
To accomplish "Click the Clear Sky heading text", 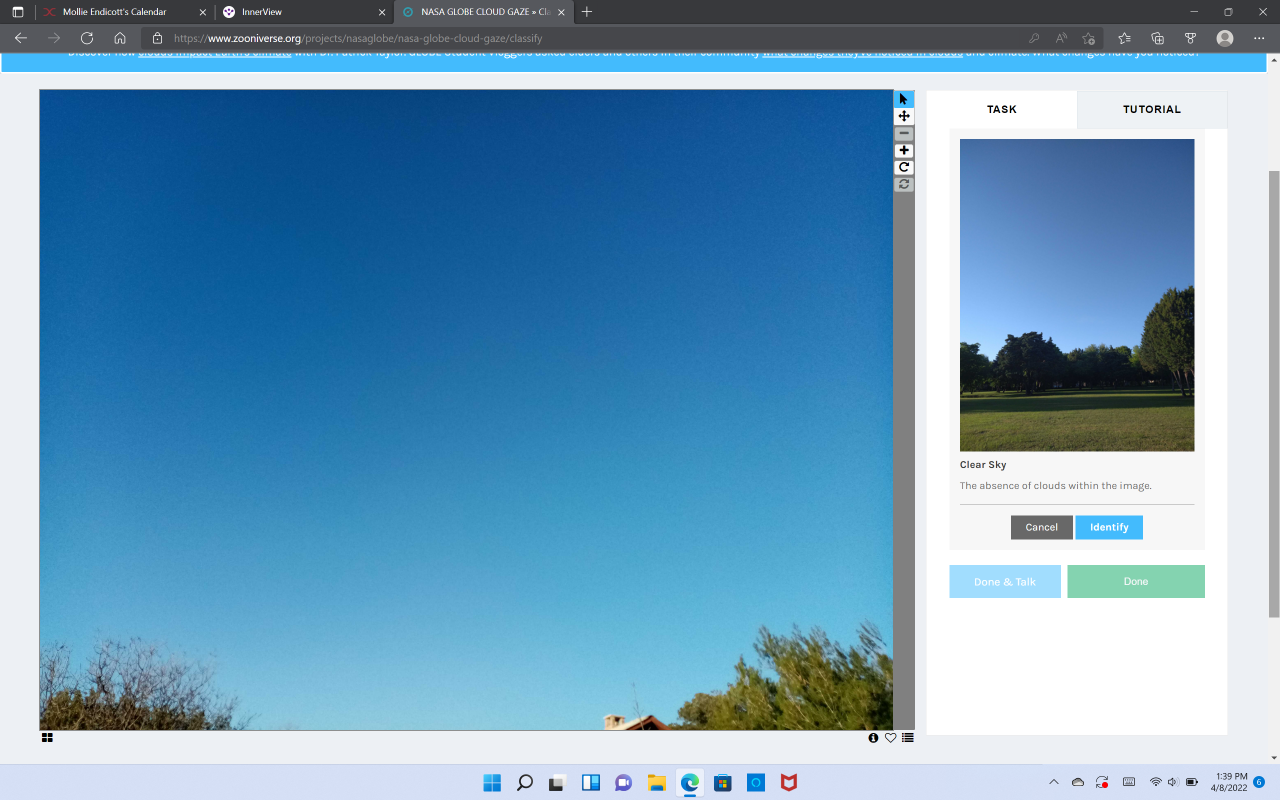I will click(x=983, y=465).
